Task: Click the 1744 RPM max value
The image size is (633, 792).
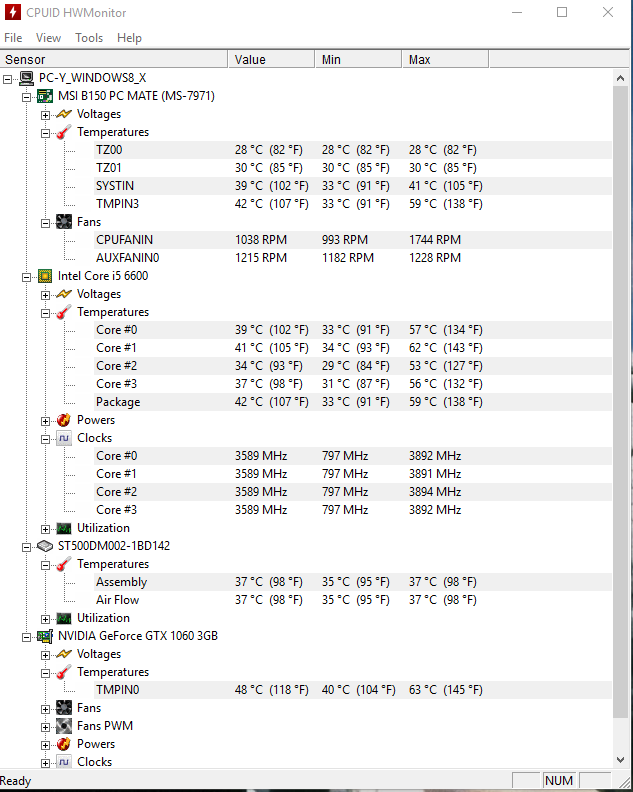Action: (x=435, y=240)
